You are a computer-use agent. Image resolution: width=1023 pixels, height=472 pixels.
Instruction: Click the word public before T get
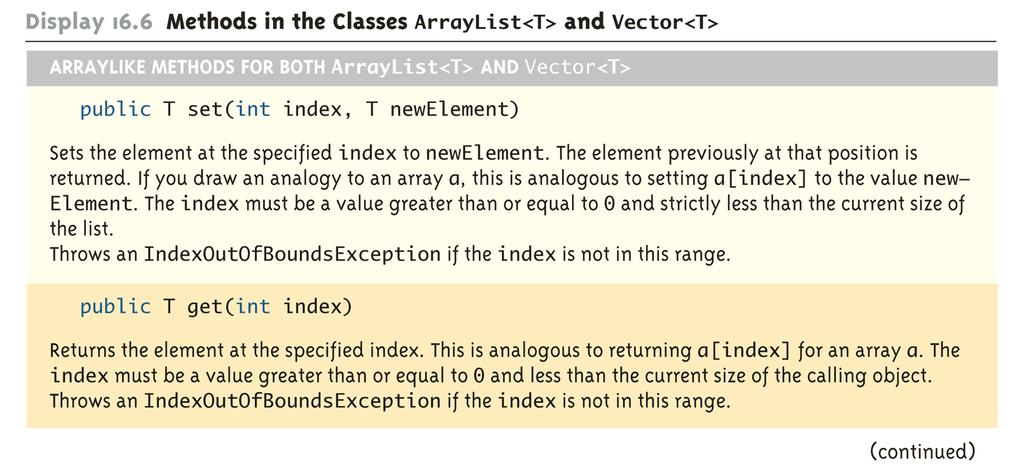pyautogui.click(x=115, y=306)
